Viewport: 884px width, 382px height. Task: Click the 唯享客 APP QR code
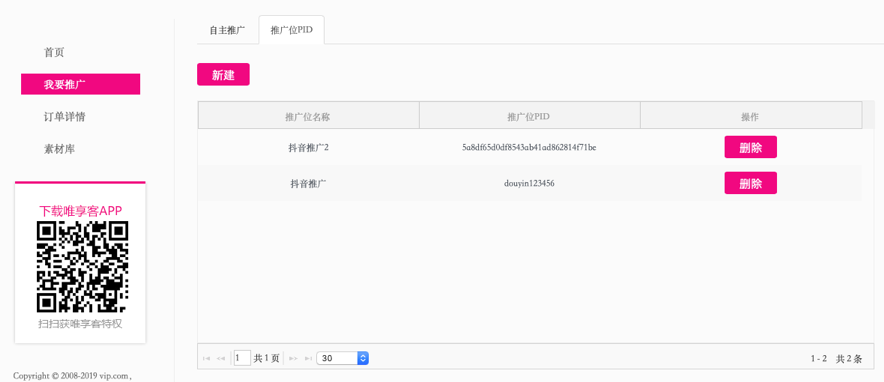pos(82,266)
